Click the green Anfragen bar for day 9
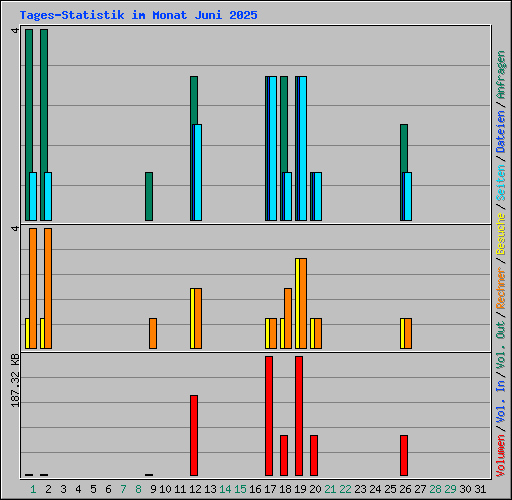The width and height of the screenshot is (512, 500). (x=149, y=196)
